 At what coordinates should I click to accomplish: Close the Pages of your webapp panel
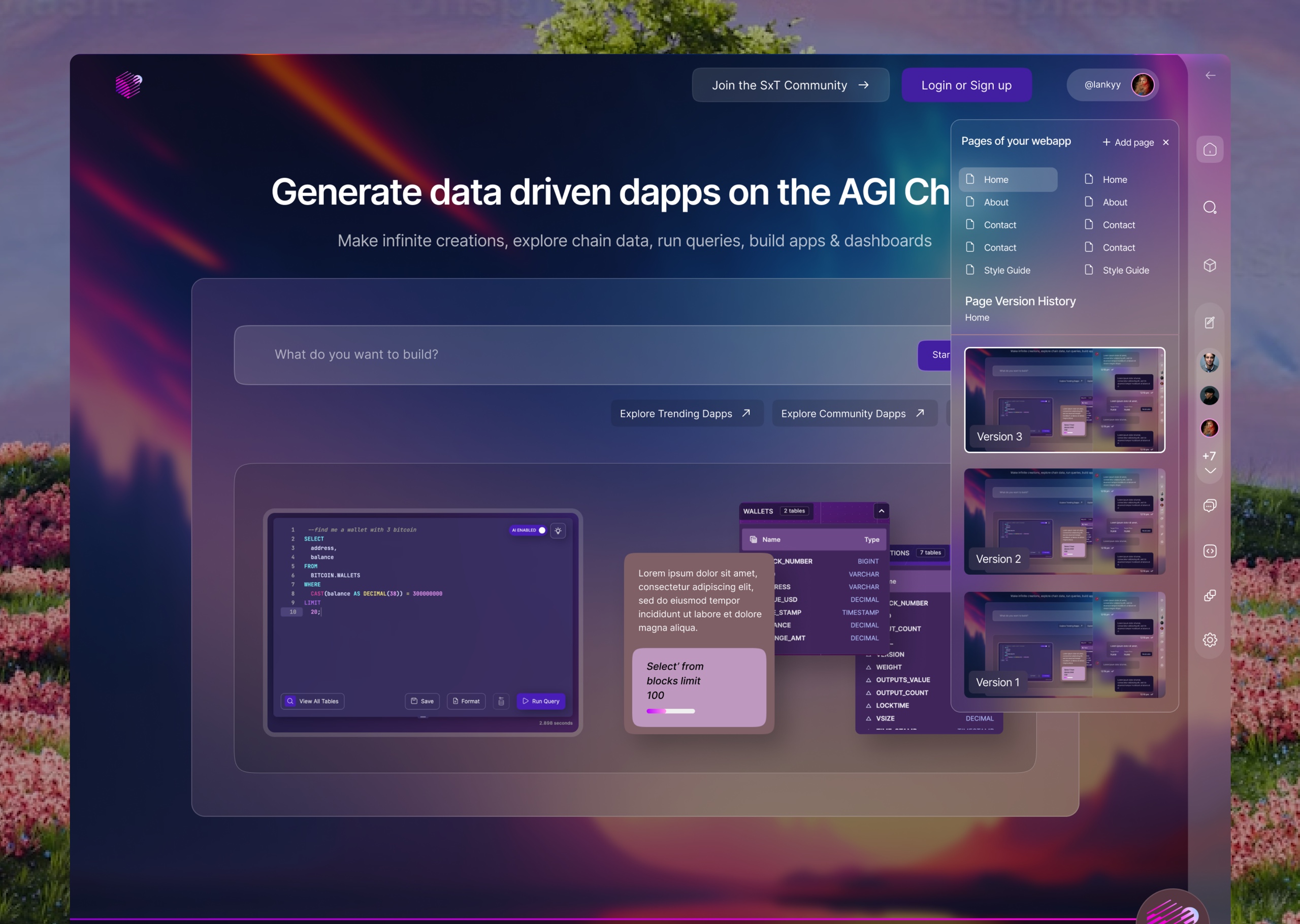coord(1166,142)
